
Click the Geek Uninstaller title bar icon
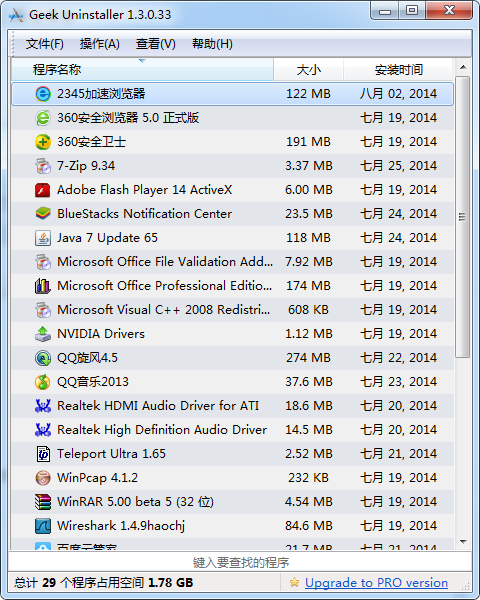tap(16, 15)
